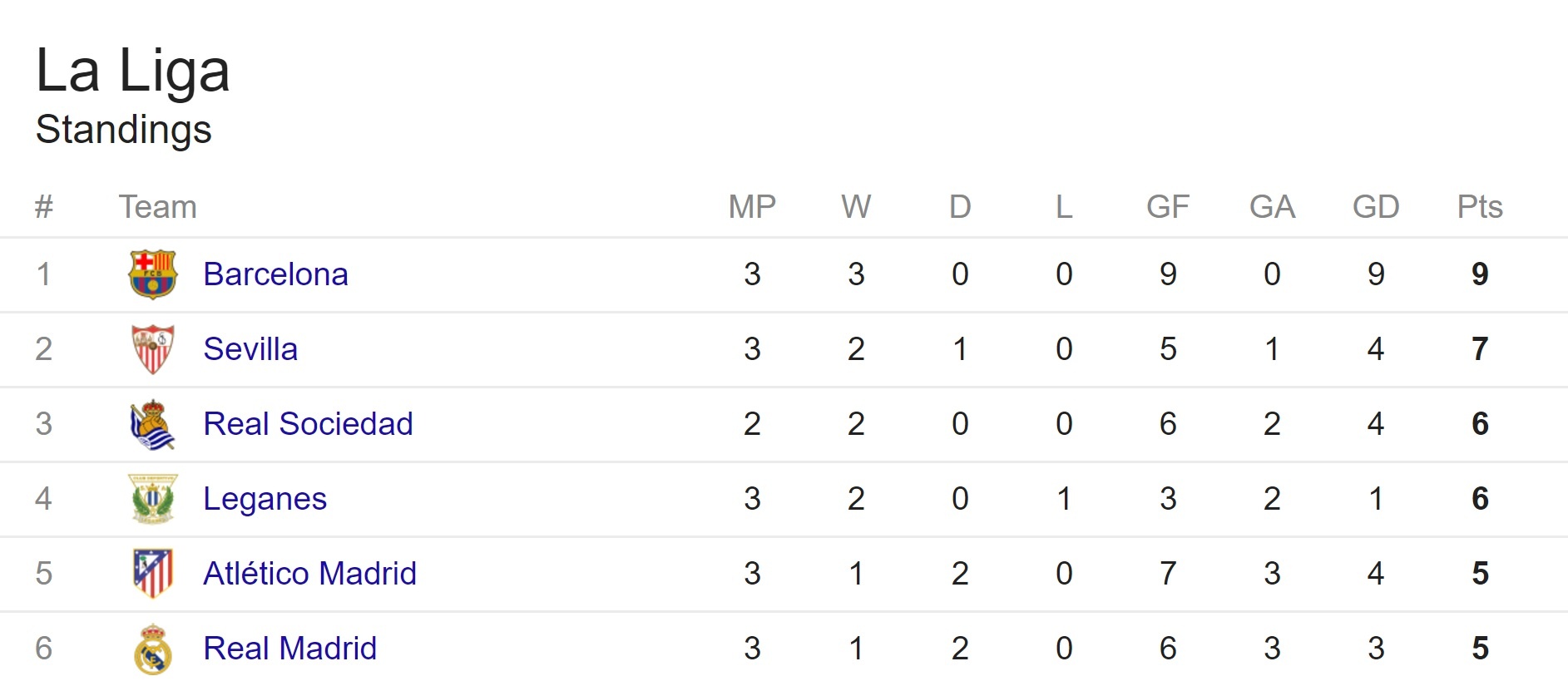Click Barcelona's points value of 9
This screenshot has width=1568, height=681.
1480,274
